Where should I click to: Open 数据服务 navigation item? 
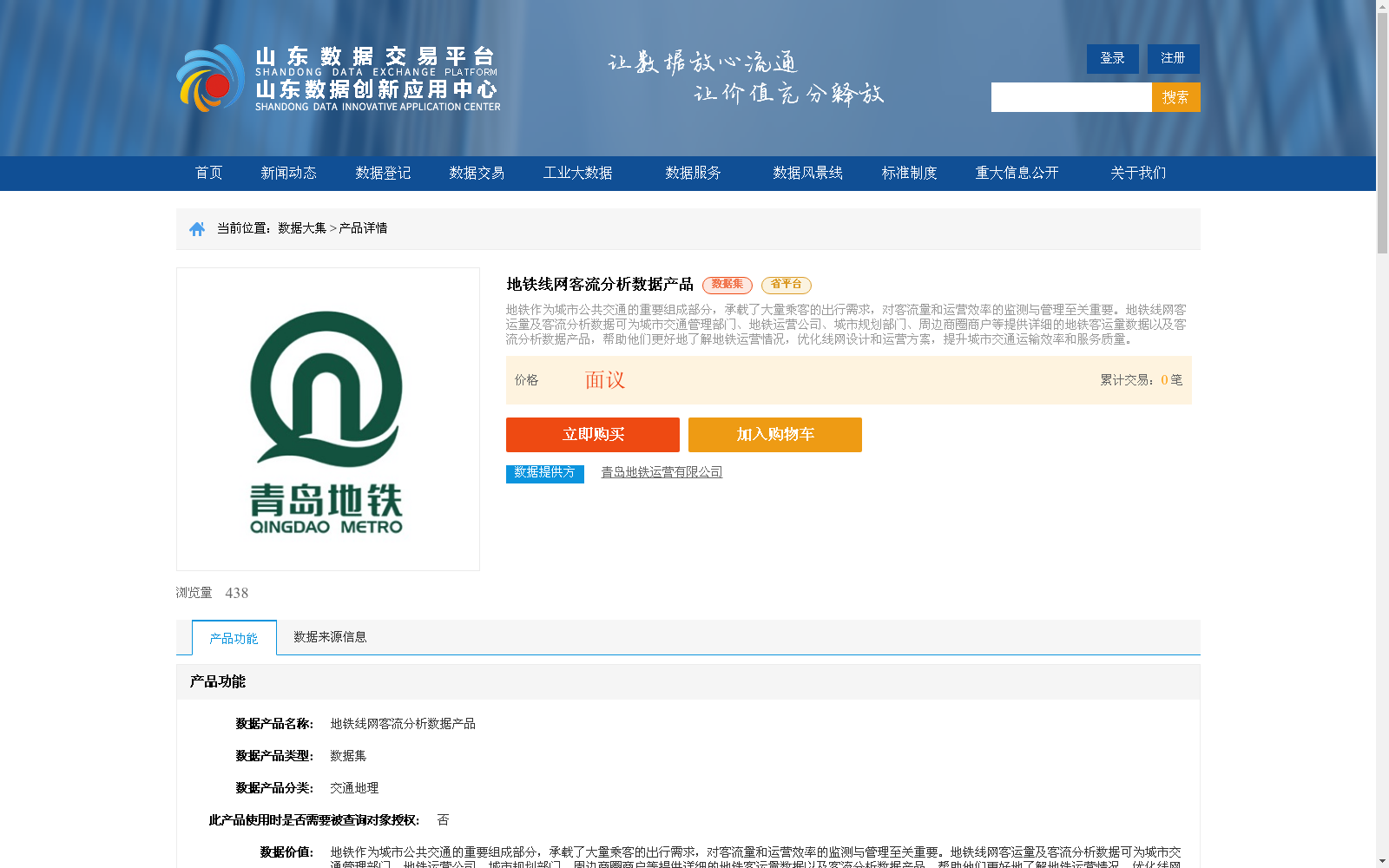click(x=693, y=173)
